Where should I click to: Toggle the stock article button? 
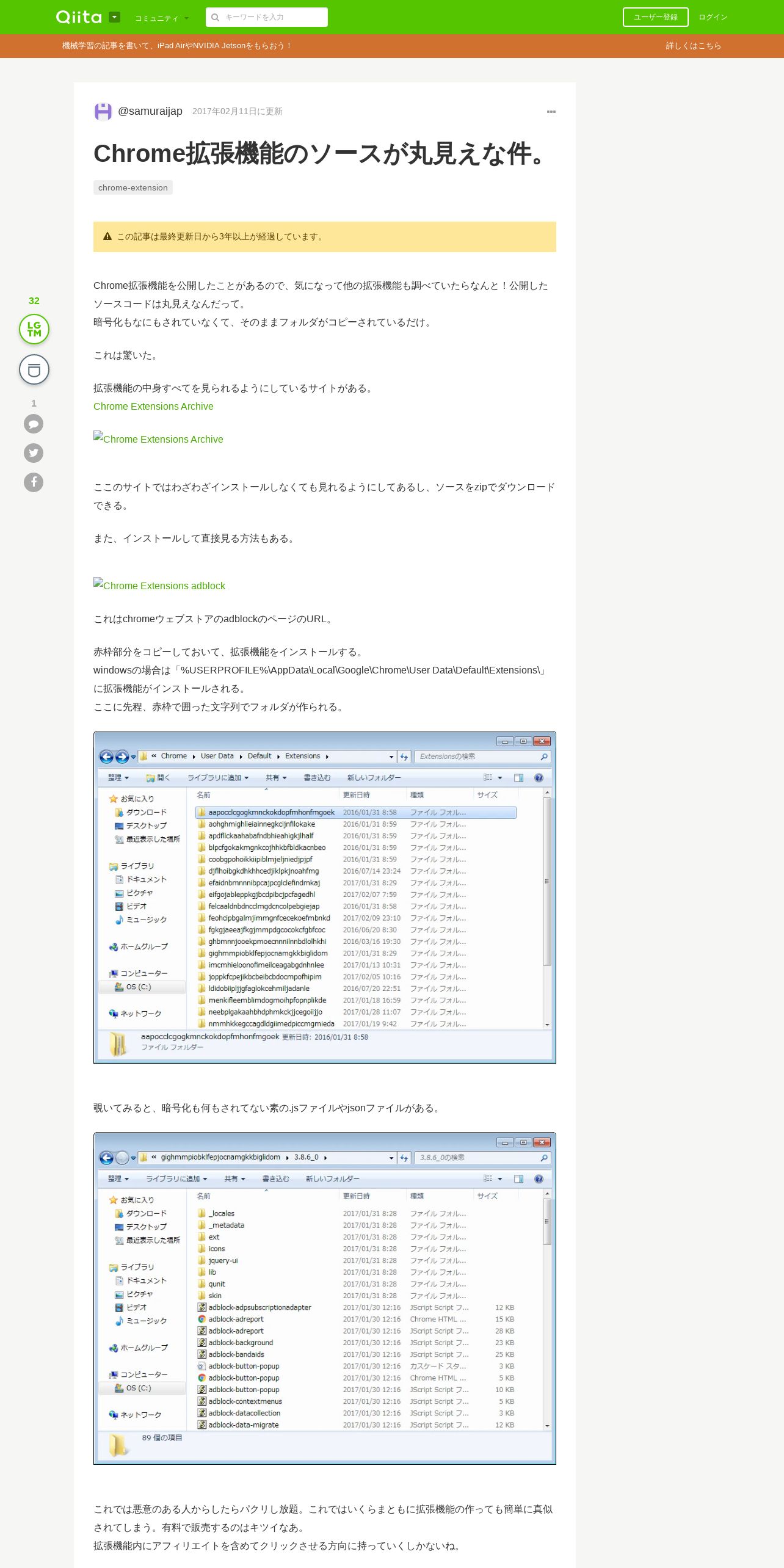pos(34,369)
